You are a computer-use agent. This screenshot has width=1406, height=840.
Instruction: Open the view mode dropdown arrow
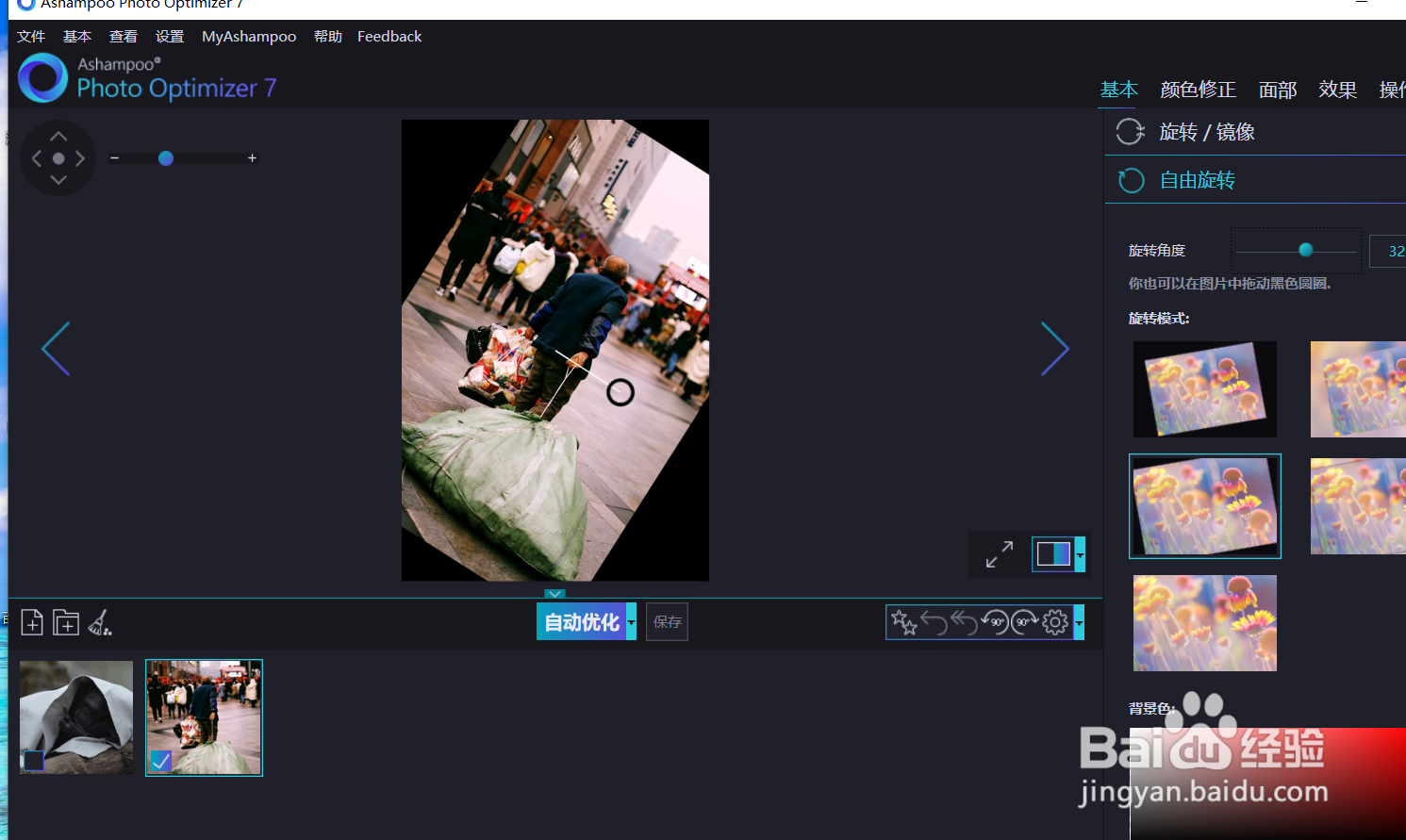pyautogui.click(x=1080, y=554)
